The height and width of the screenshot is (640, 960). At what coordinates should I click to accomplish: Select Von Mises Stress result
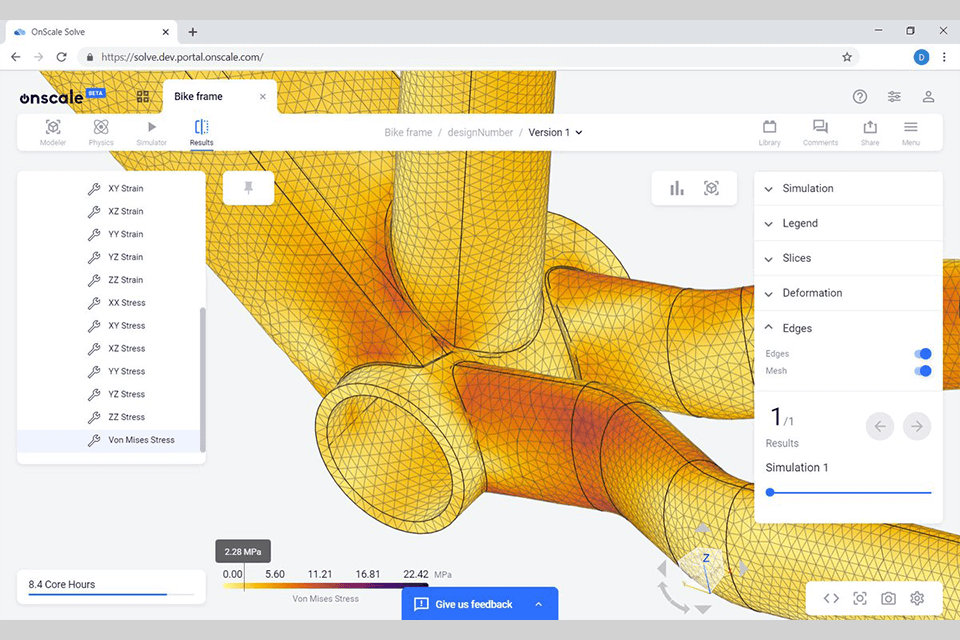coord(140,440)
